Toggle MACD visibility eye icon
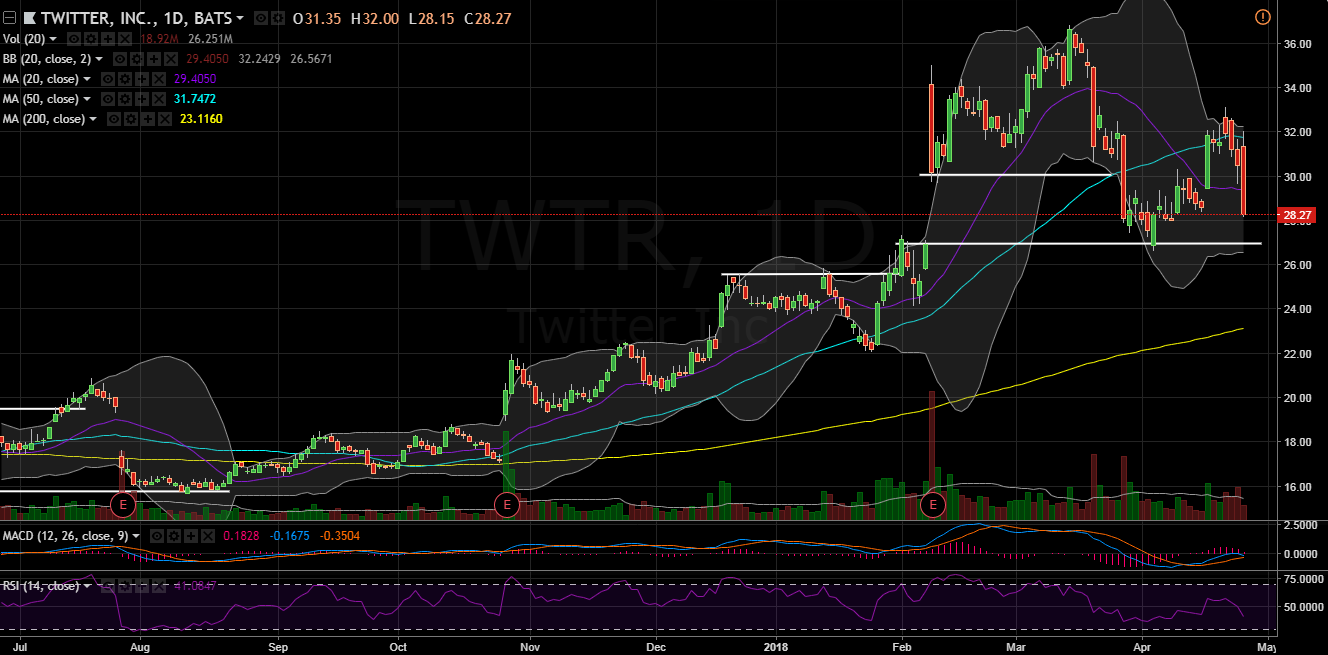The image size is (1328, 655). coord(157,536)
